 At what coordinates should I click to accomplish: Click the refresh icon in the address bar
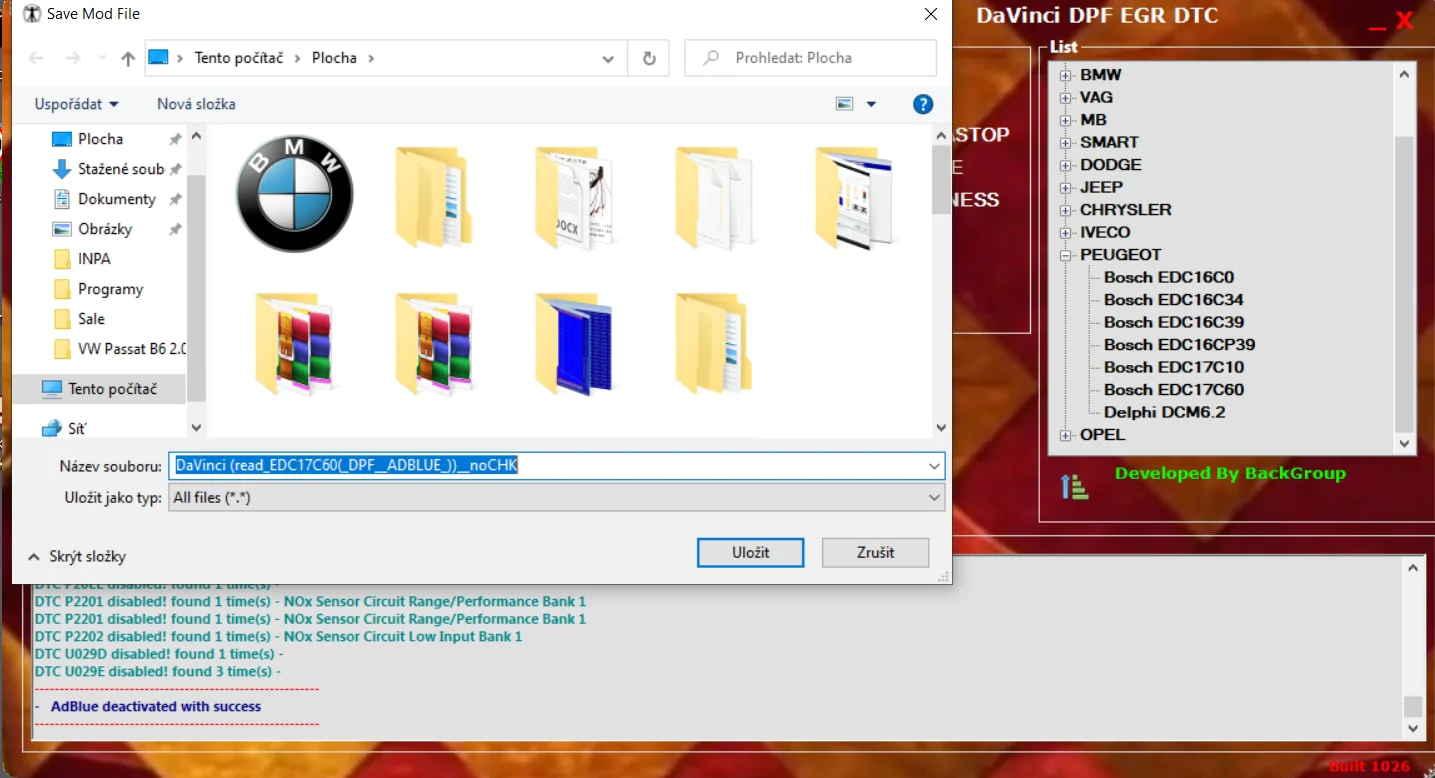[x=647, y=58]
